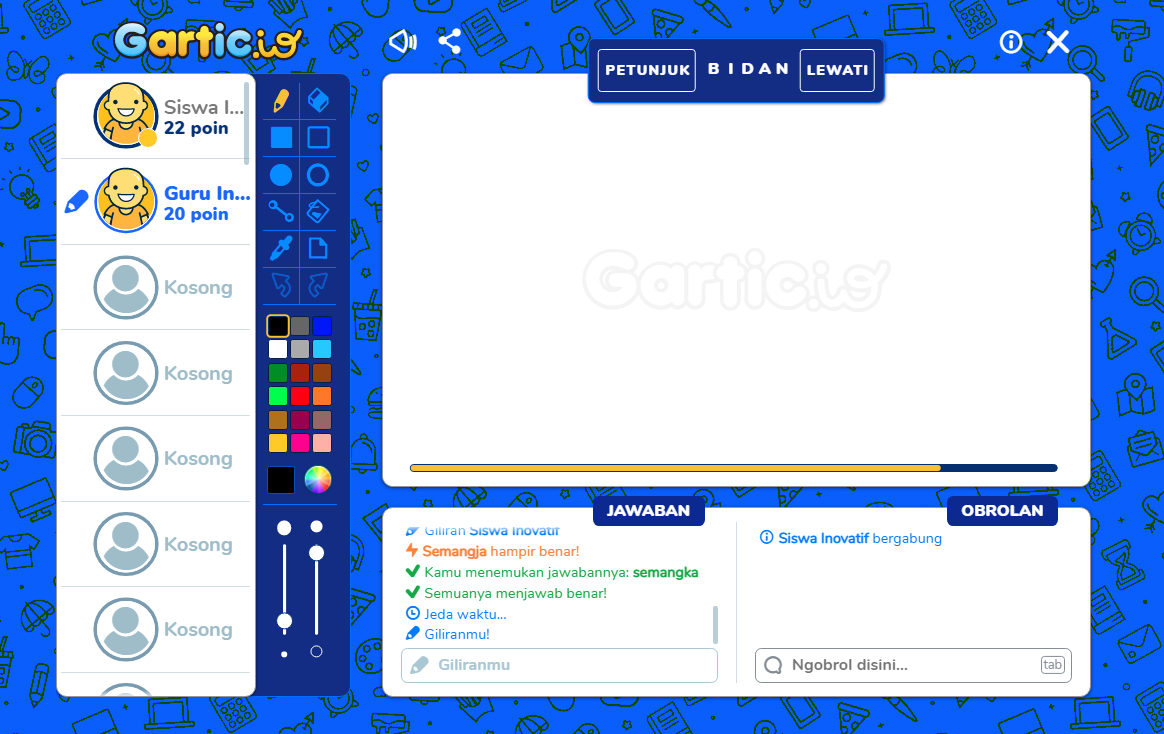Open the rainbow custom color wheel
Screen dimensions: 1164x734
[318, 479]
